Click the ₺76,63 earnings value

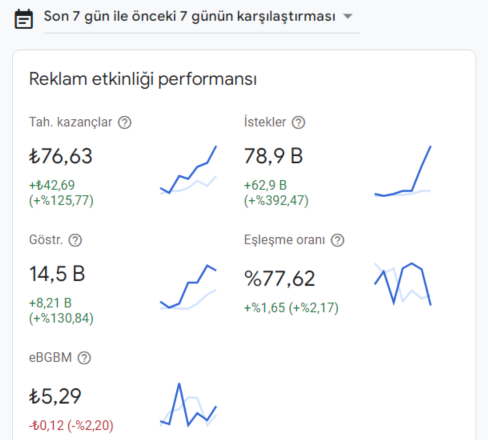click(61, 156)
